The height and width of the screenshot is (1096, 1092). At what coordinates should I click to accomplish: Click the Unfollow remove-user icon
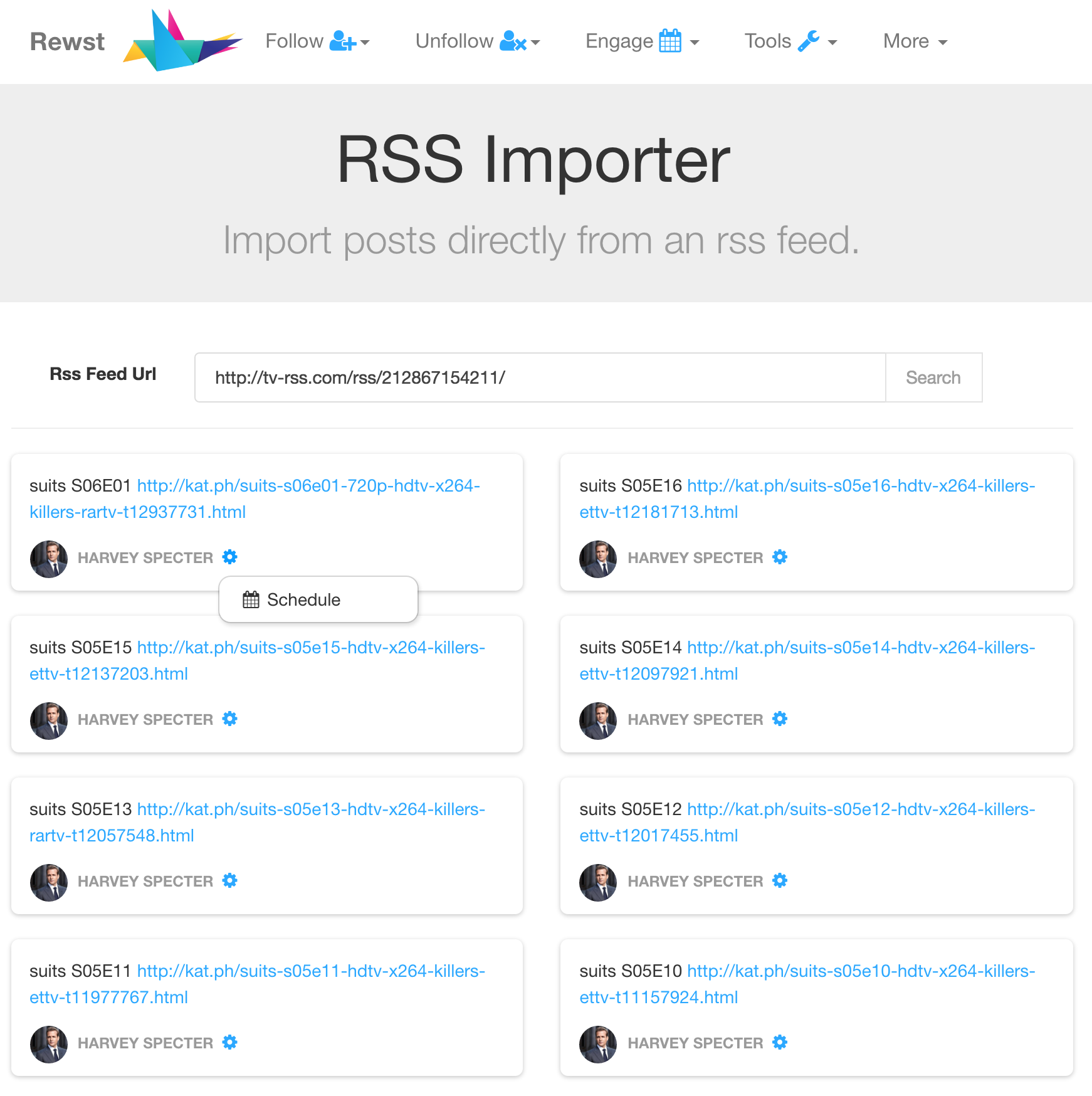click(x=513, y=41)
